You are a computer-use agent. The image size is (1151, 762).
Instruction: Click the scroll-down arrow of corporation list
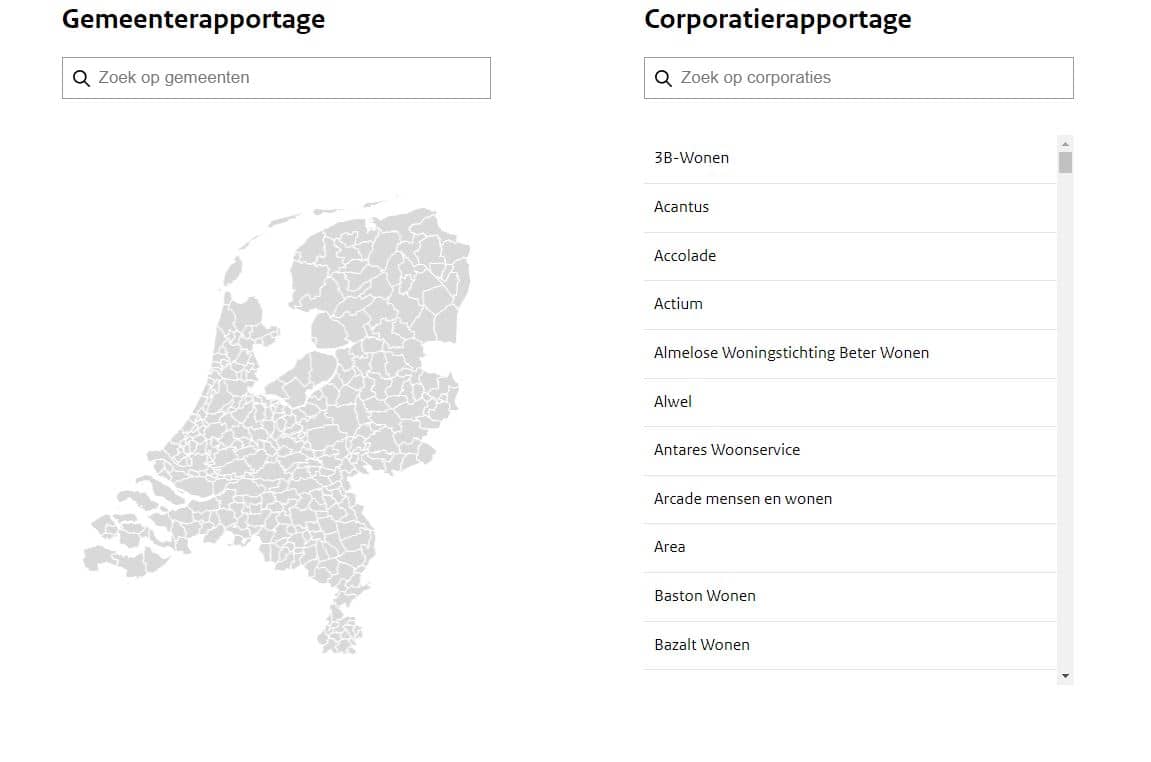click(x=1065, y=677)
